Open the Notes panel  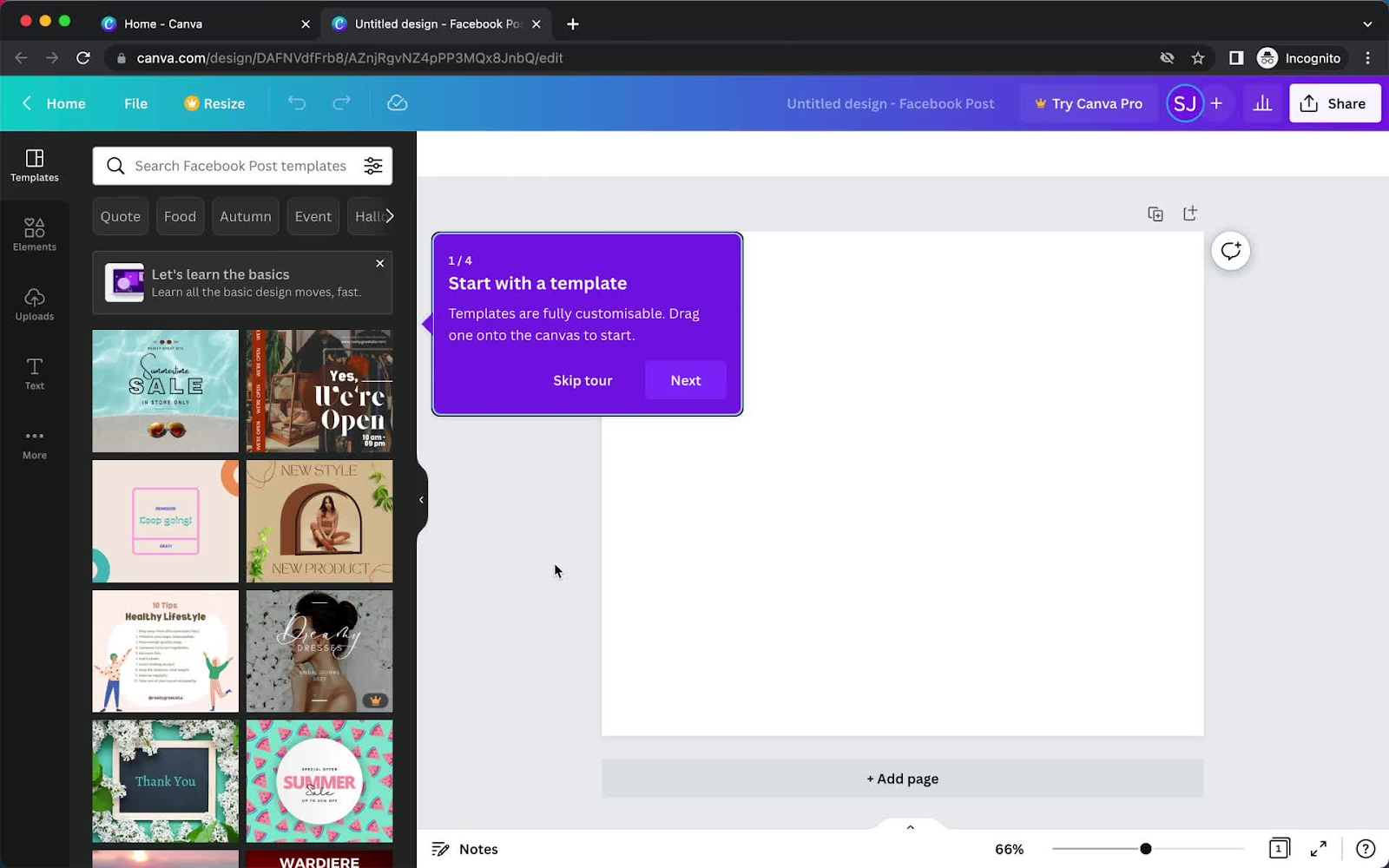pyautogui.click(x=465, y=849)
